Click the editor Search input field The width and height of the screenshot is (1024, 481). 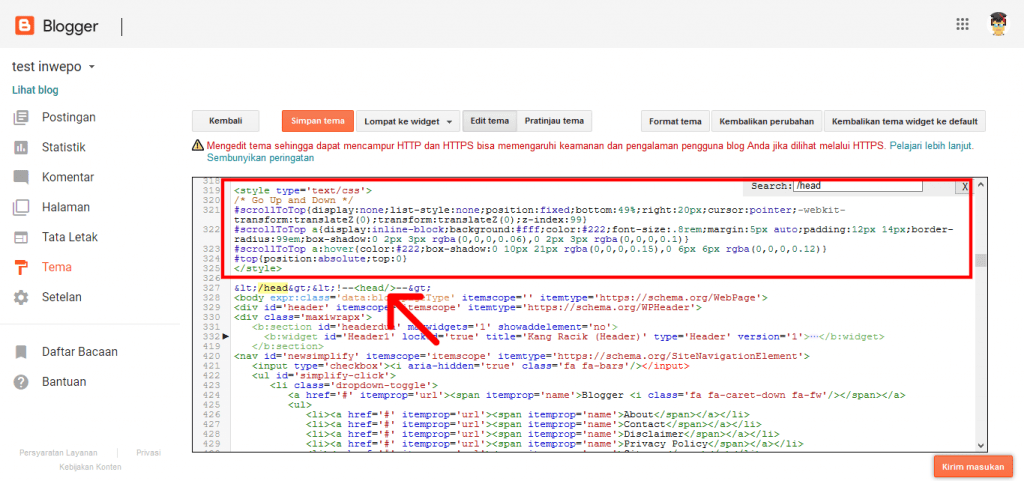(857, 186)
